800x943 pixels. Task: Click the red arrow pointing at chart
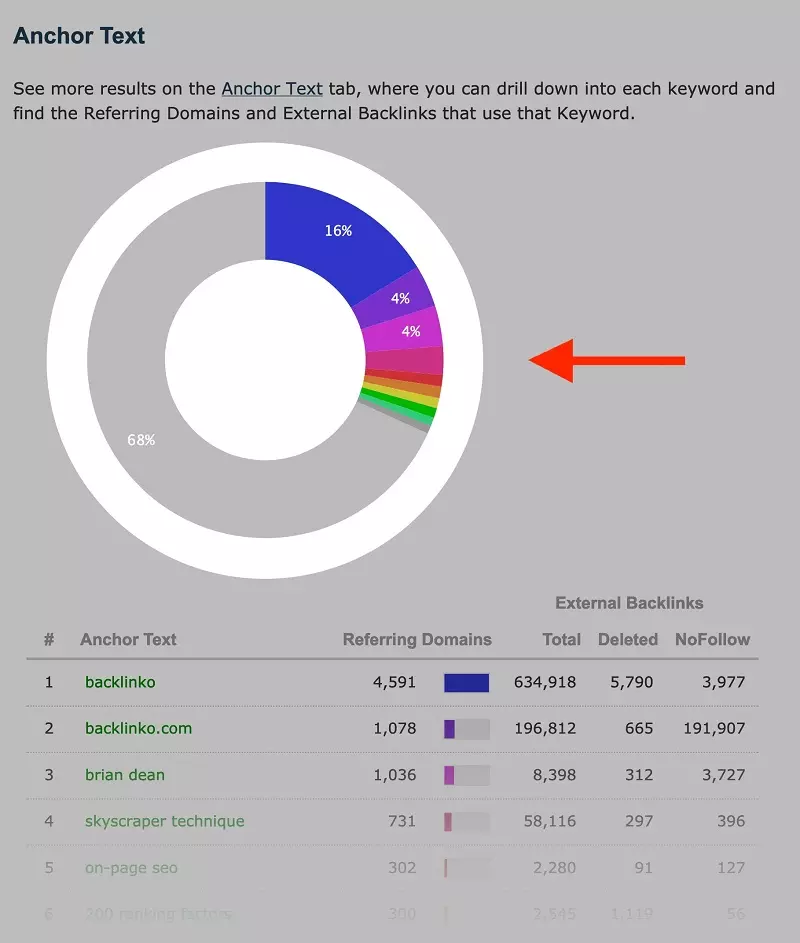[607, 360]
